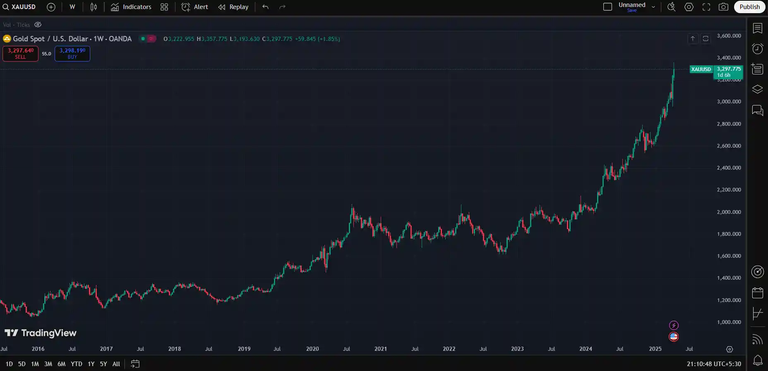Click the 3,298.190 BUY button
This screenshot has width=768, height=371.
72,53
